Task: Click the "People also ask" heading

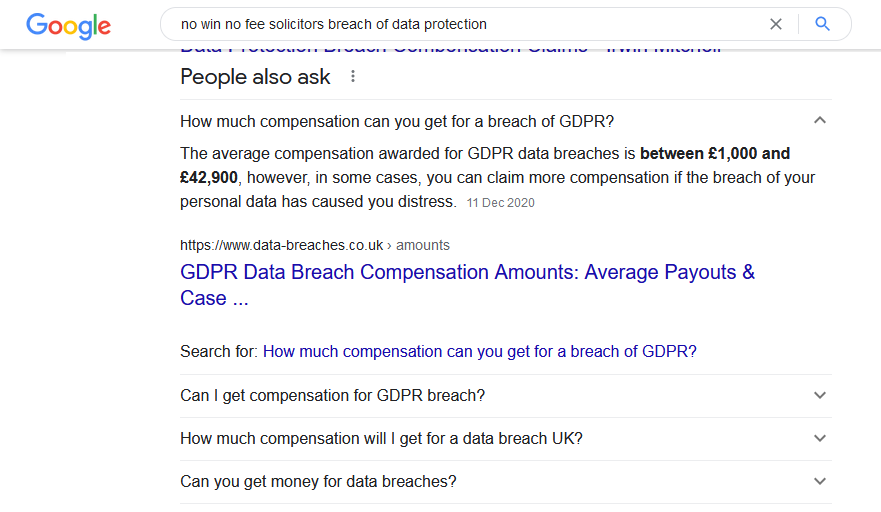Action: (x=255, y=77)
